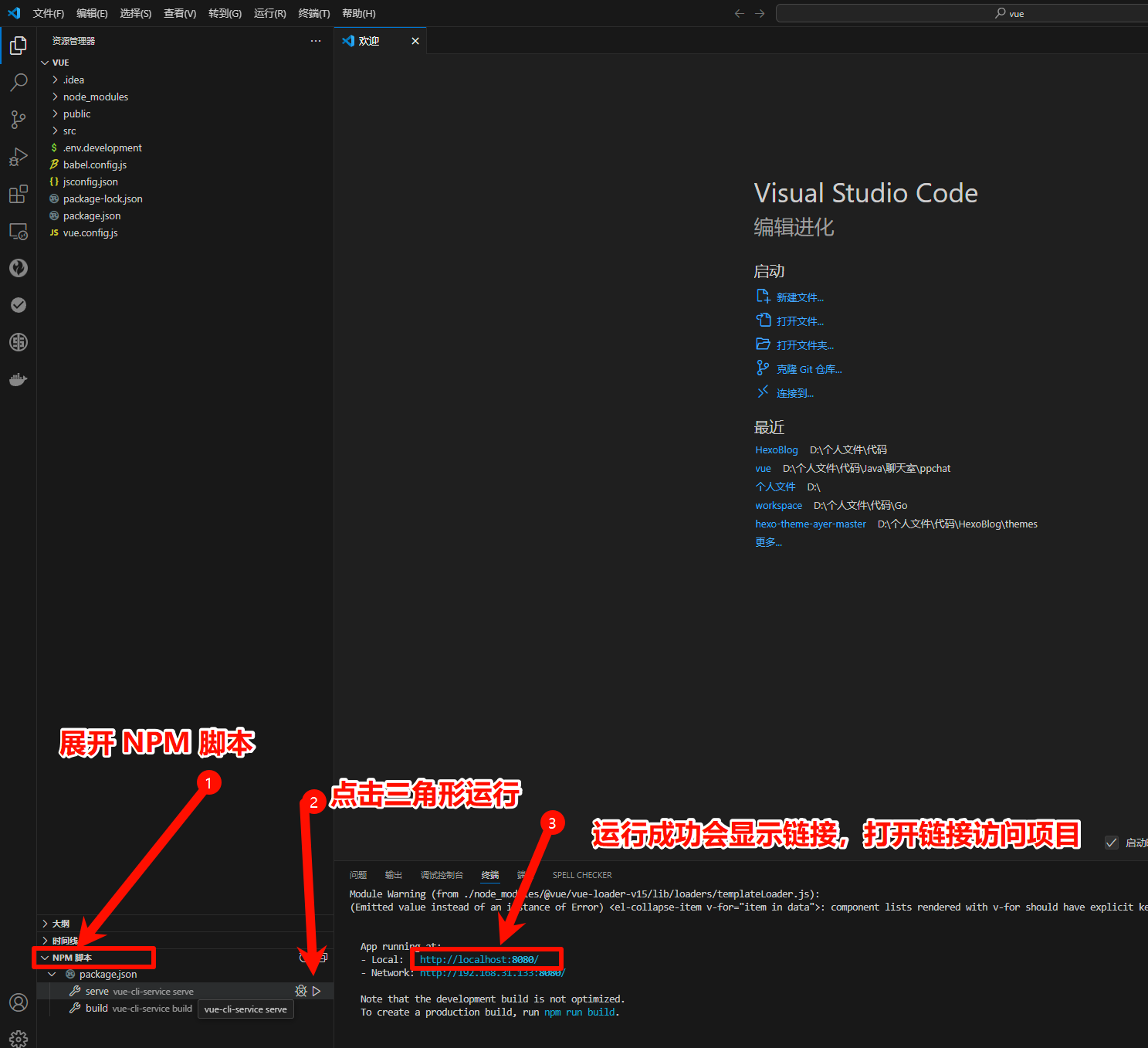Image resolution: width=1148 pixels, height=1048 pixels.
Task: Open the Explorer more actions ellipsis
Action: (316, 41)
